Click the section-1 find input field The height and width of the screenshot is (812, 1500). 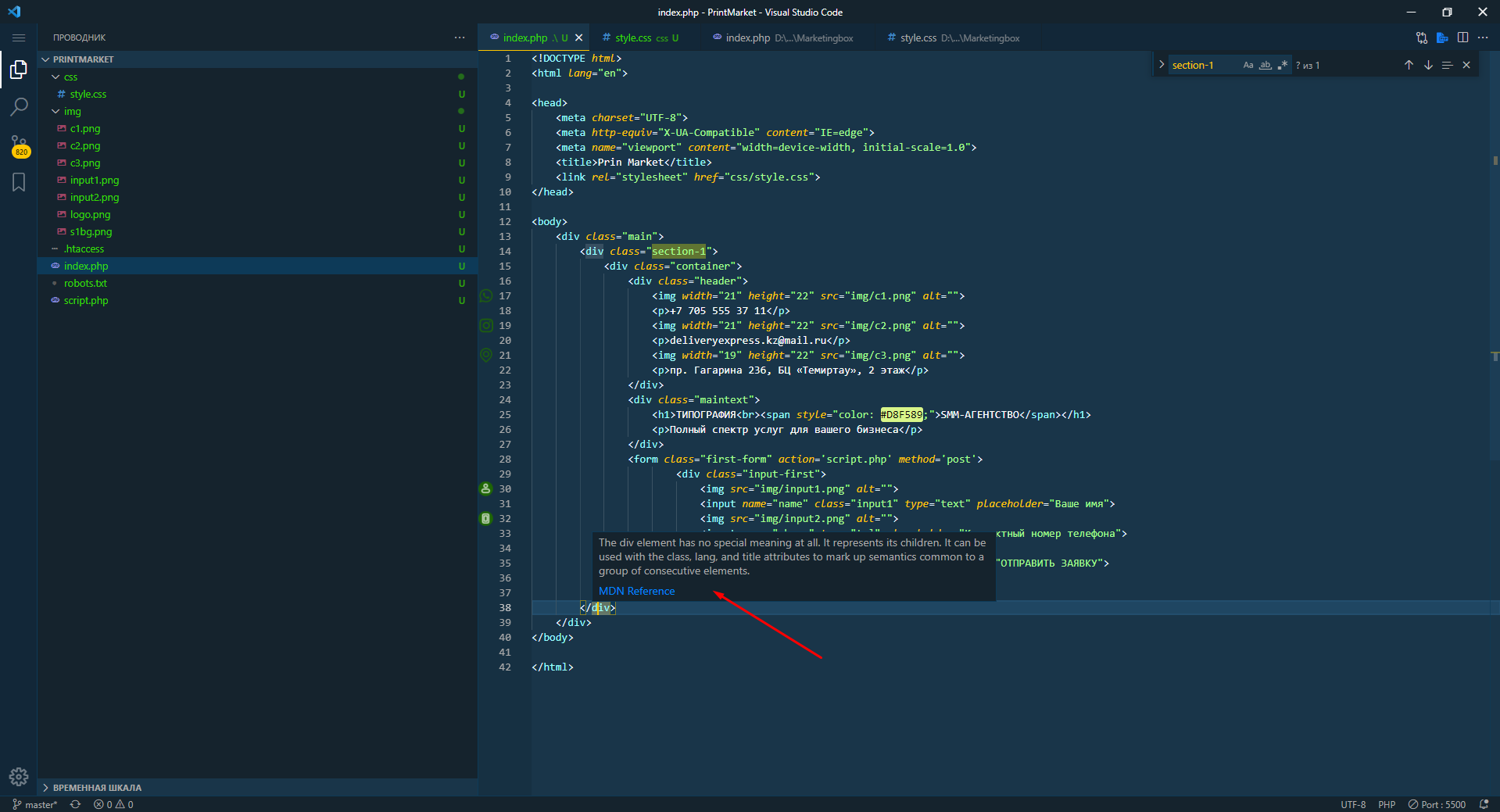click(x=1204, y=65)
